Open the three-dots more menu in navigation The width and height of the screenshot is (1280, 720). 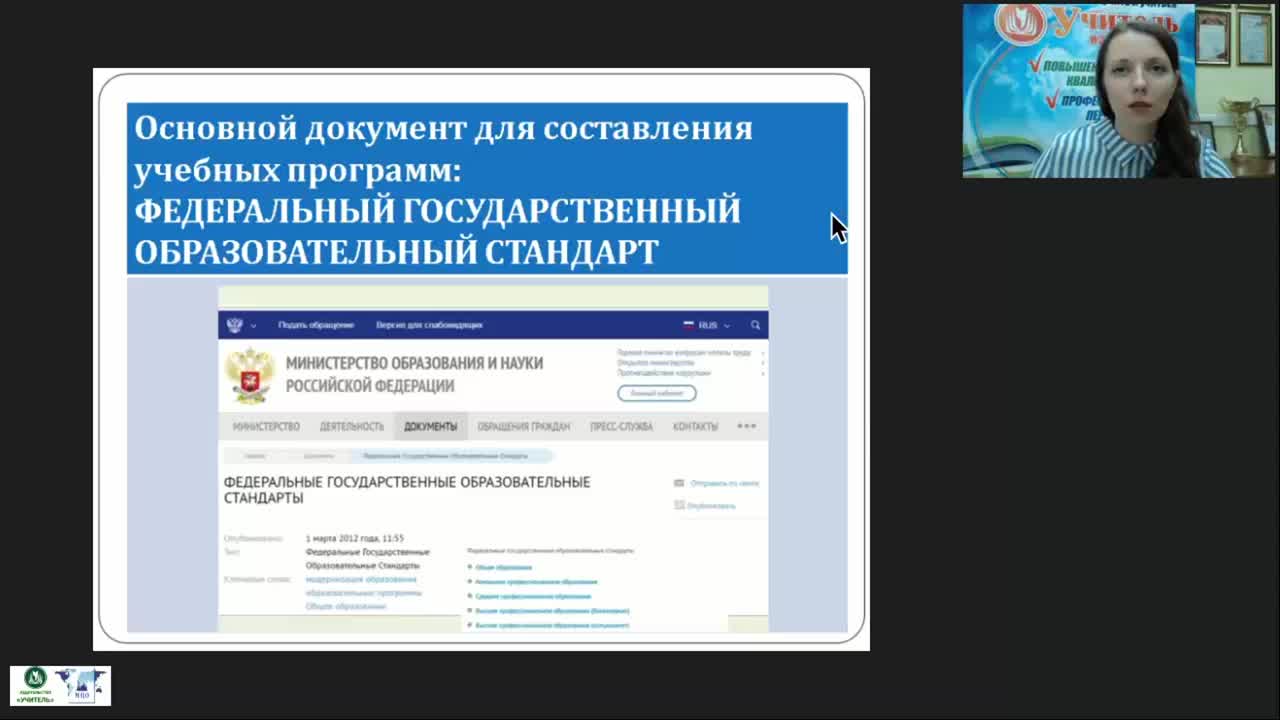pos(747,426)
